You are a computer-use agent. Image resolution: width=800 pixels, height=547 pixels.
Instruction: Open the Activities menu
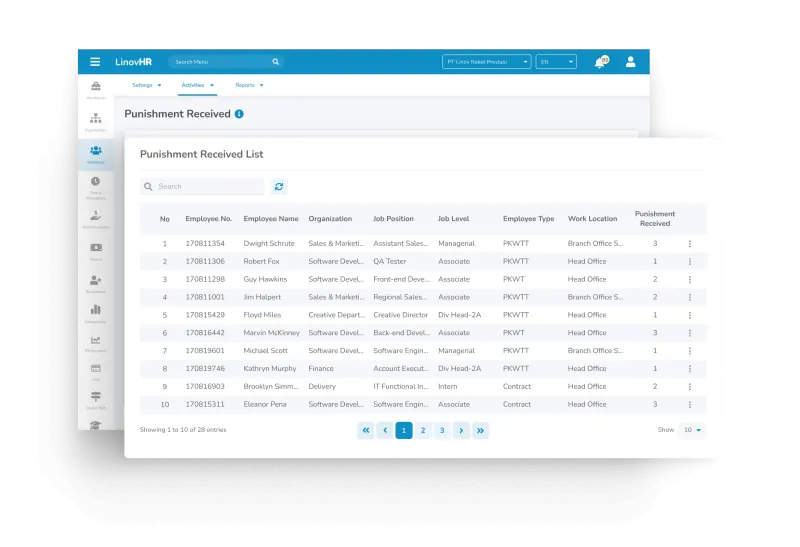click(x=197, y=85)
